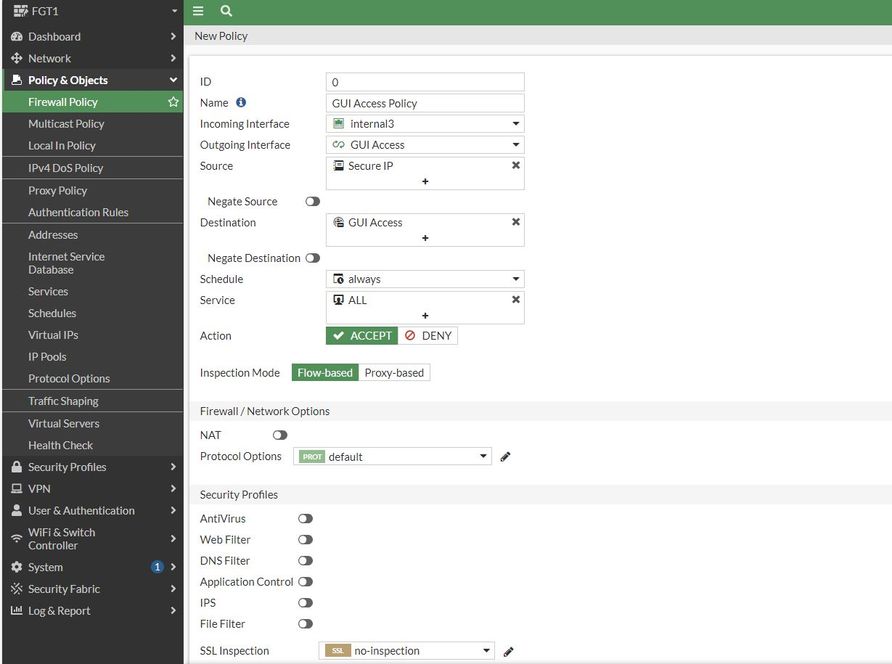Open the Outgoing Interface dropdown
This screenshot has height=664, width=892.
pos(425,145)
